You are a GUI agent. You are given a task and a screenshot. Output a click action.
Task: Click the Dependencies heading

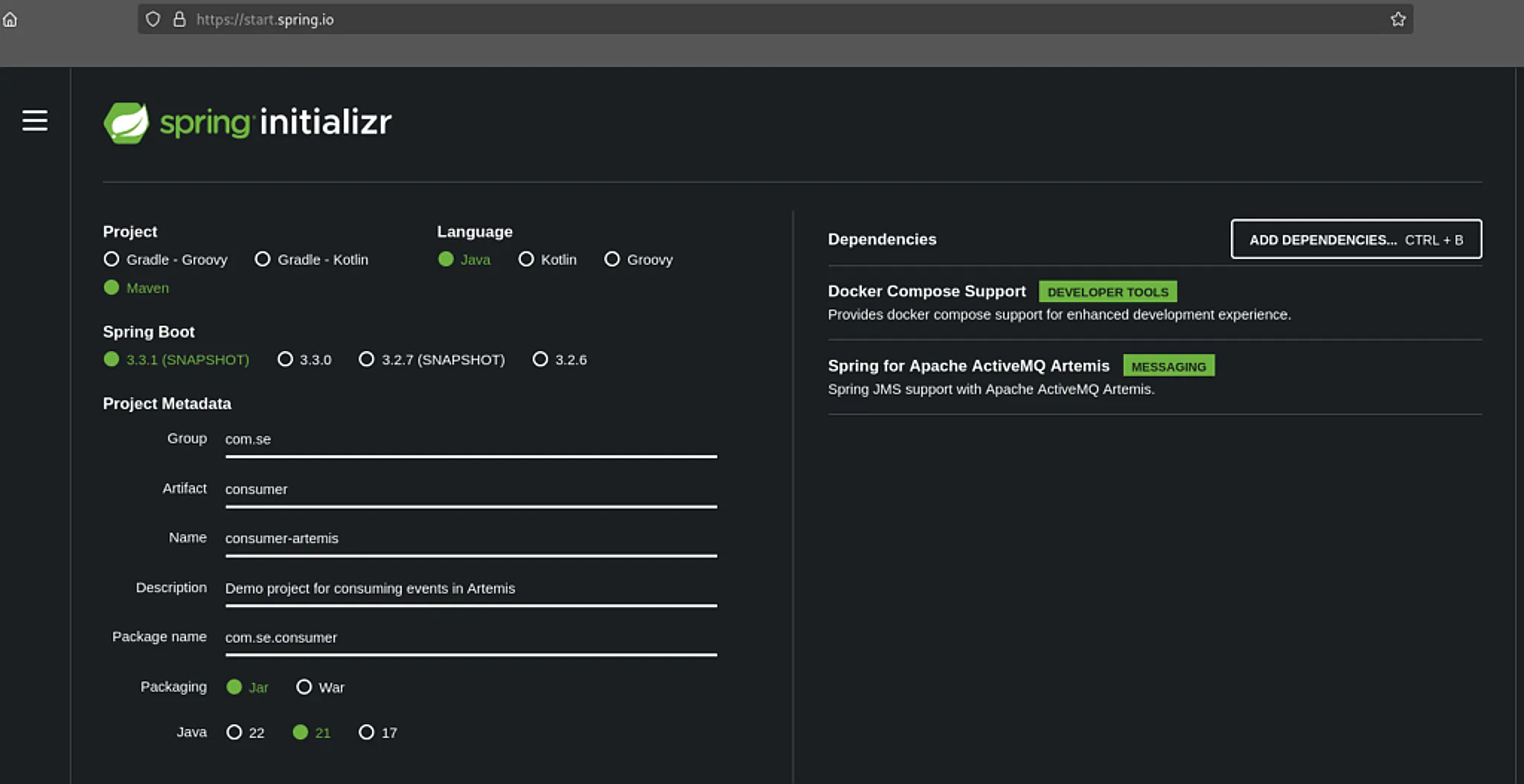[x=882, y=239]
